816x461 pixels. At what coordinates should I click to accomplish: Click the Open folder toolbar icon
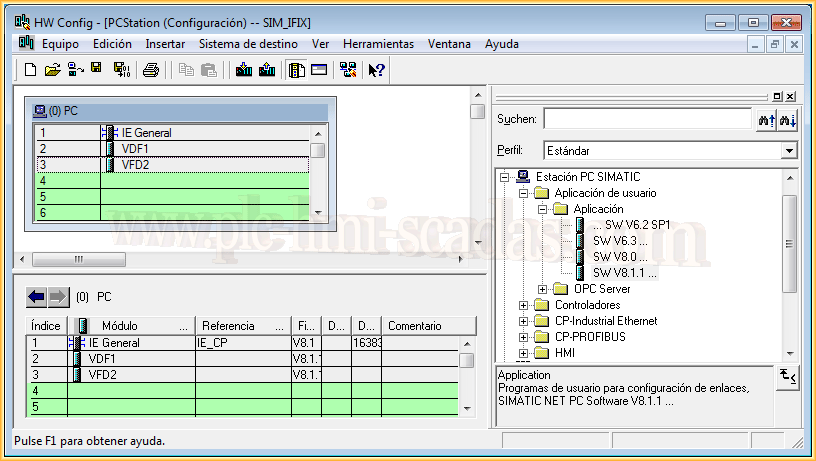(x=52, y=70)
